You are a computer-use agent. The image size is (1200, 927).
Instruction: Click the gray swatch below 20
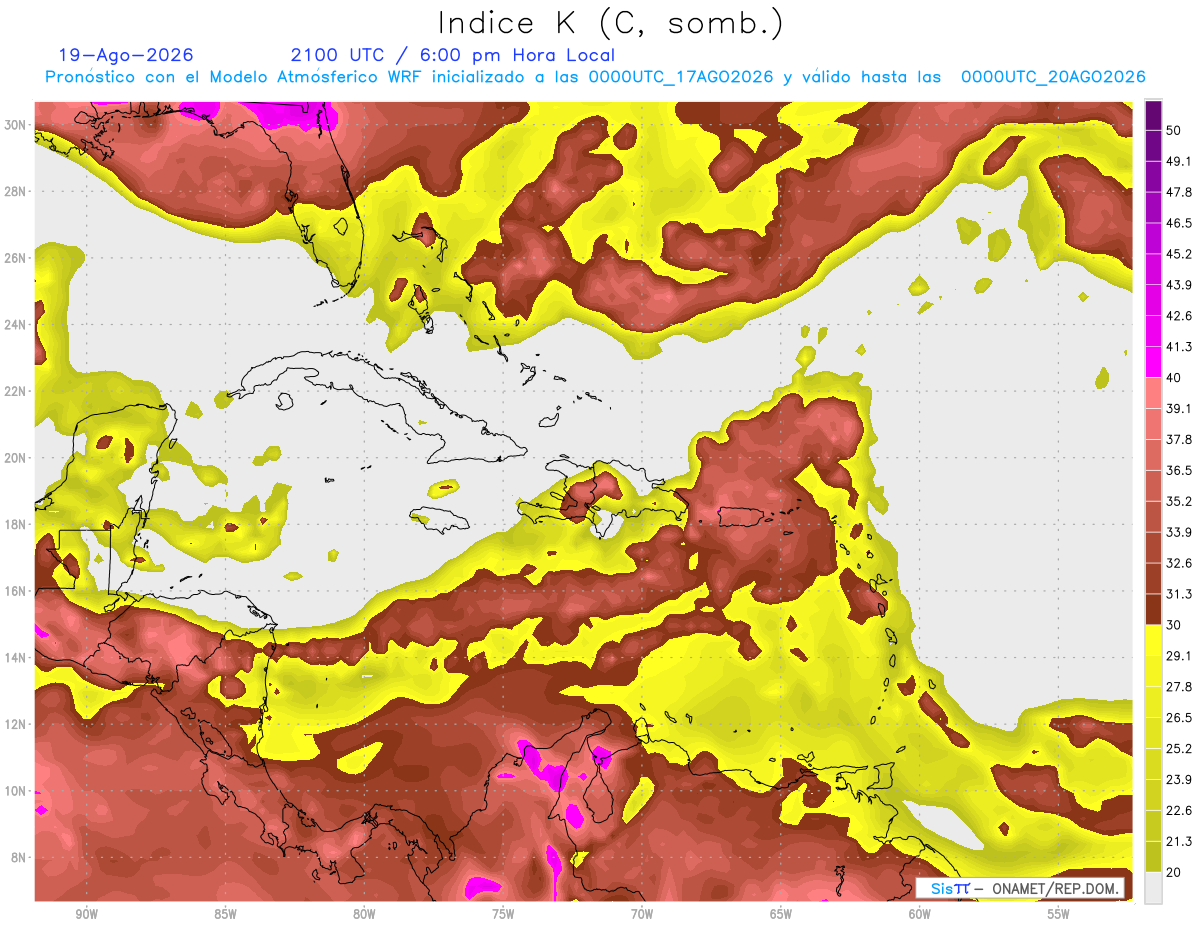click(1153, 887)
